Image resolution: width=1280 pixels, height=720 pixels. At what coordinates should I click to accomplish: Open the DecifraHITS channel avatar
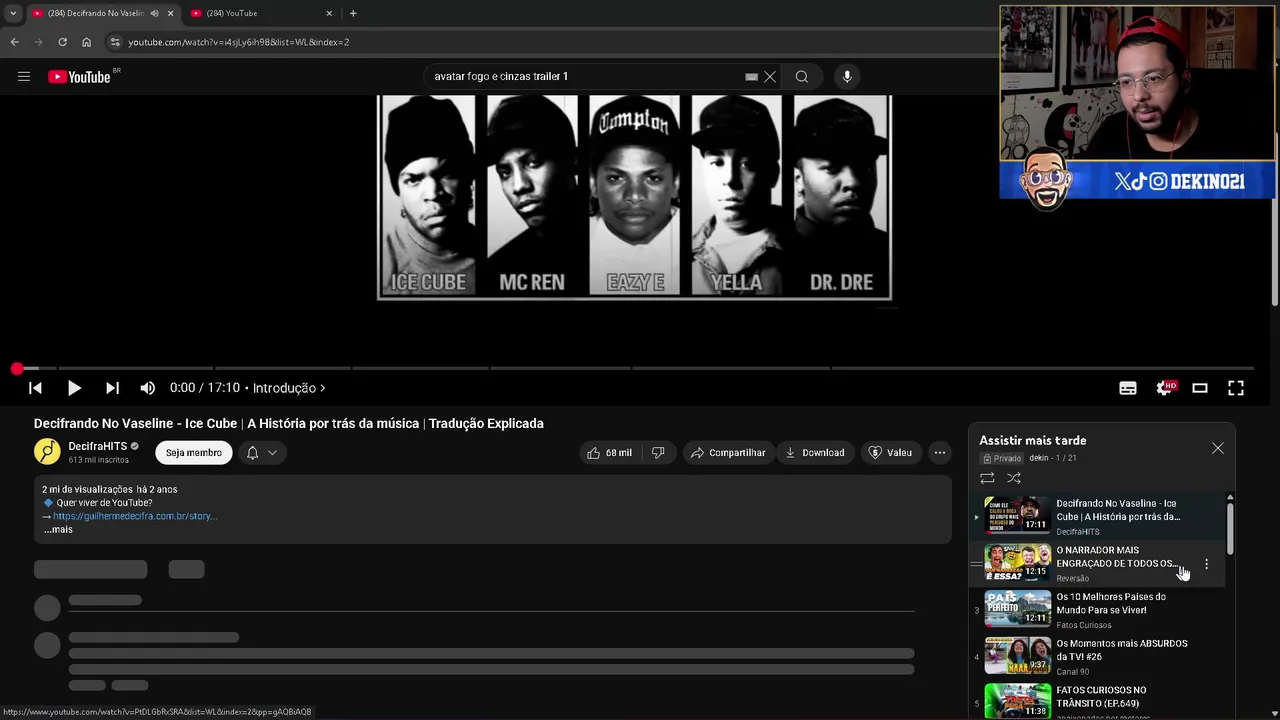(x=47, y=452)
